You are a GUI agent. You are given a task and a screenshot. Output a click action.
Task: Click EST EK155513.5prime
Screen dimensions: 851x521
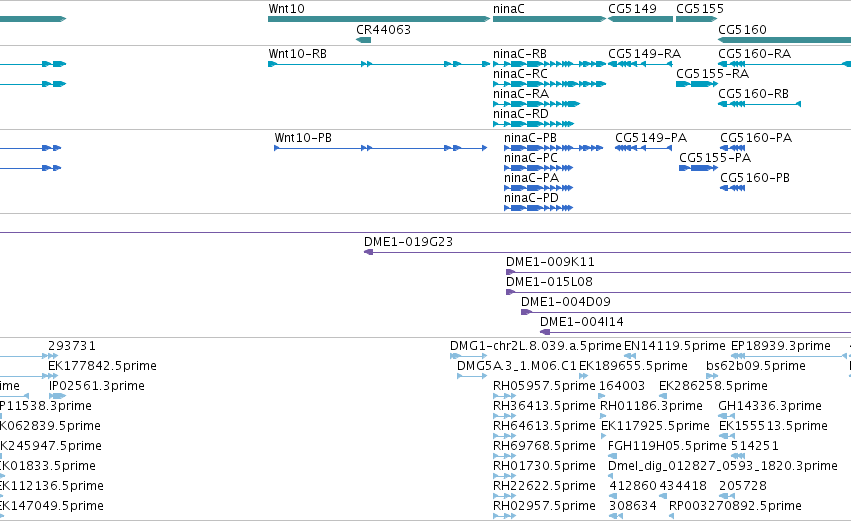point(727,436)
